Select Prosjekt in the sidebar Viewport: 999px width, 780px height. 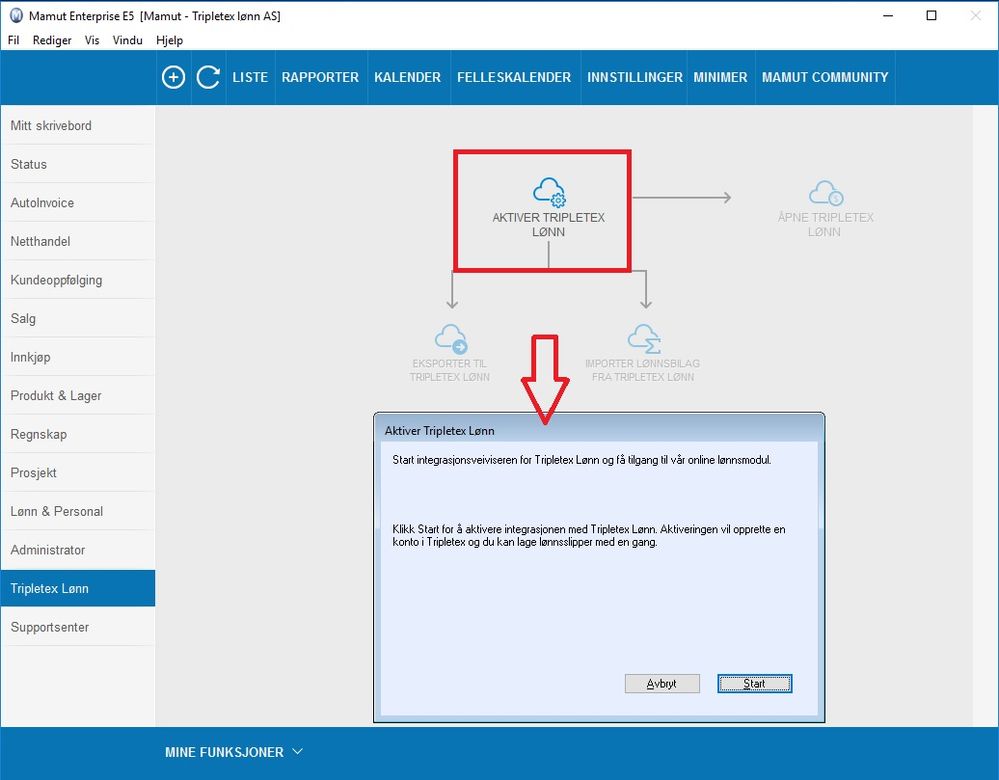pos(78,472)
